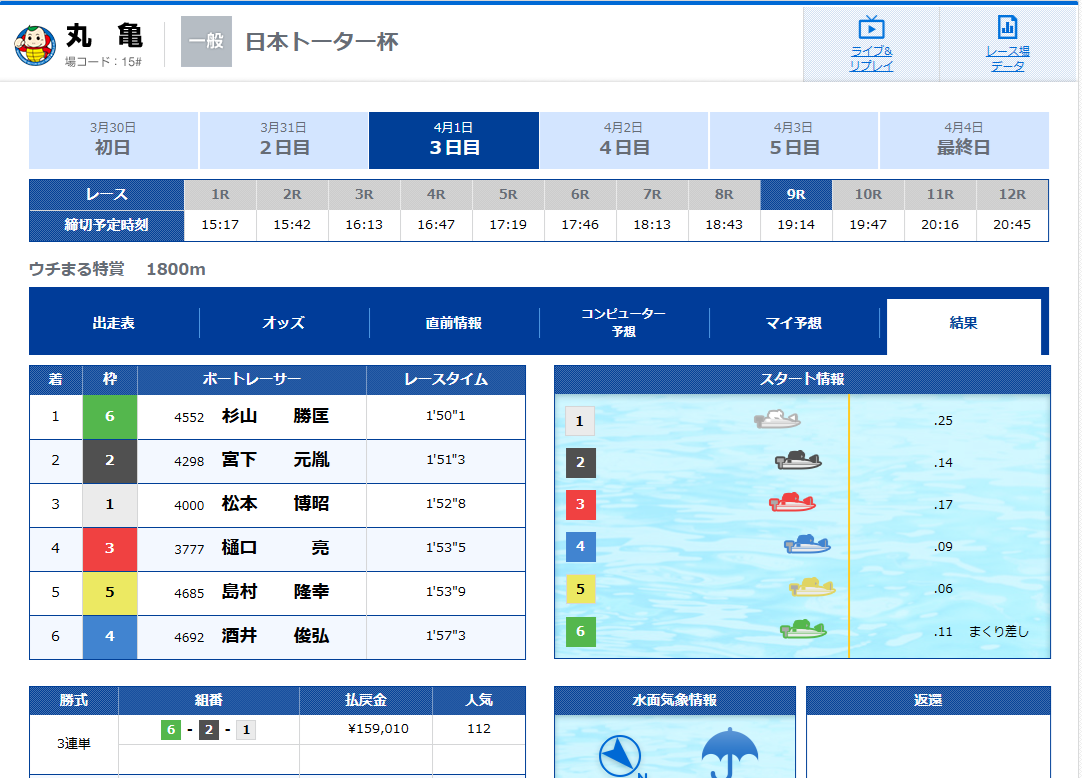Switch to race 9R
Viewport: 1082px width, 778px height.
796,195
